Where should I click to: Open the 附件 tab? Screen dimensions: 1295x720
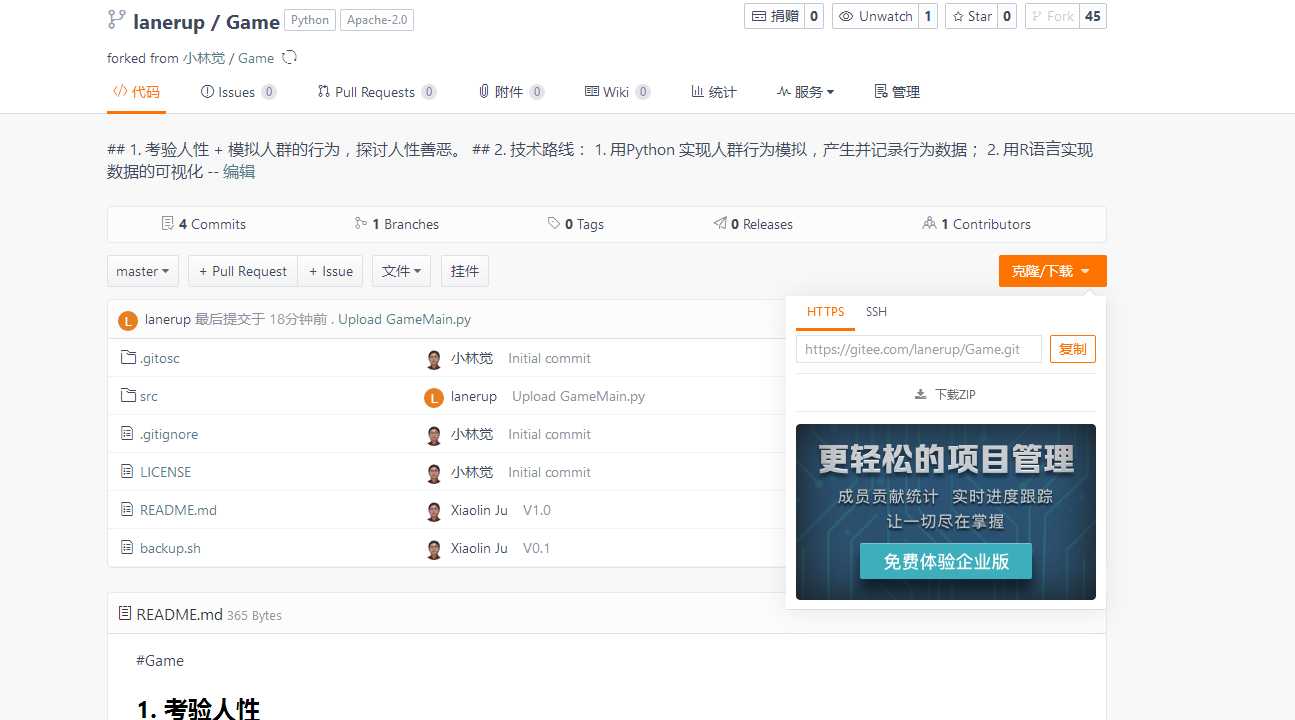(x=511, y=92)
